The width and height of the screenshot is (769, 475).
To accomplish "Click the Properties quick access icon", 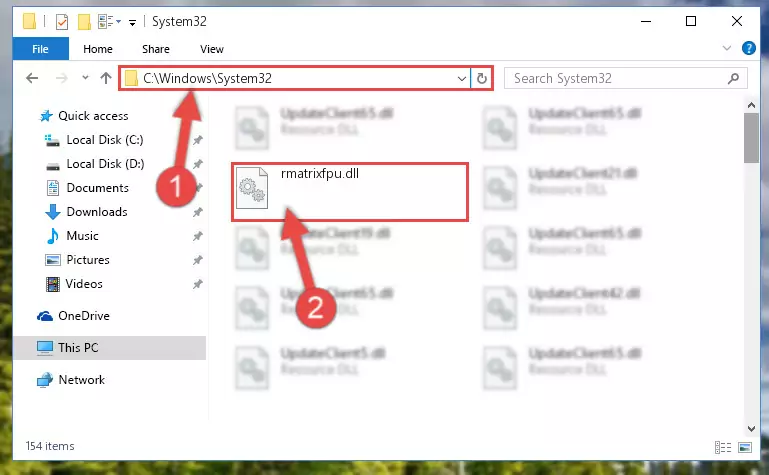I will click(x=62, y=22).
